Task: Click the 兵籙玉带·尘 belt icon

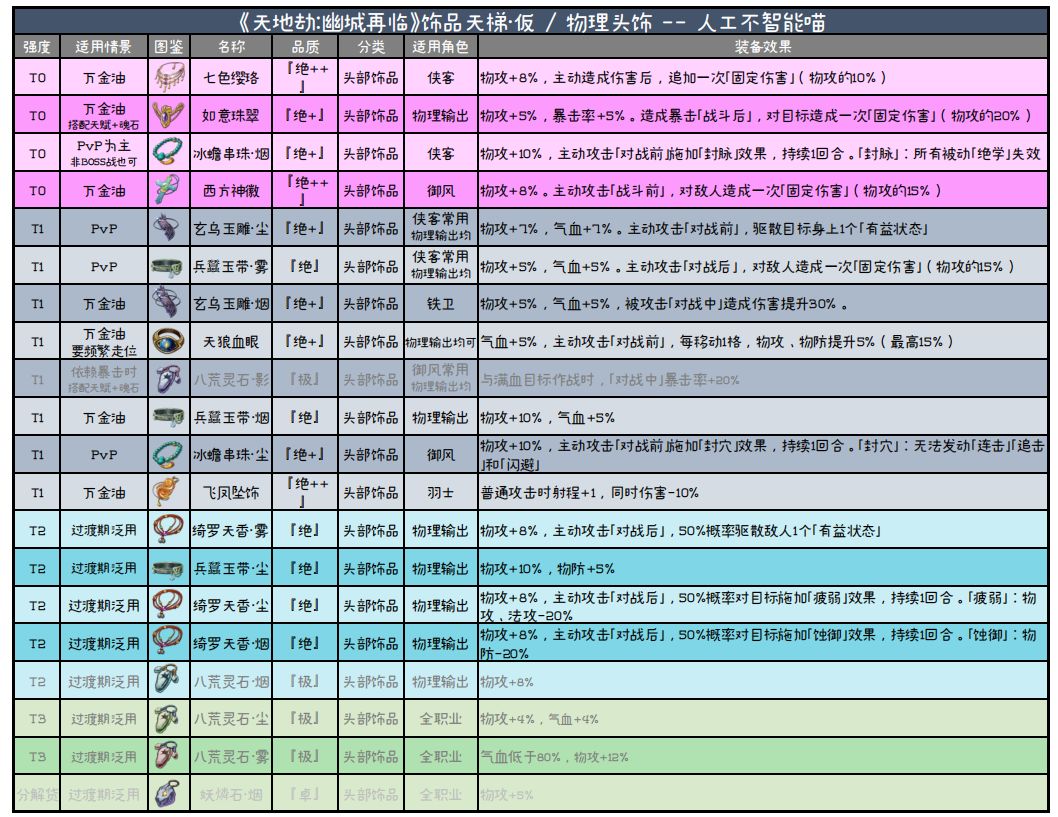Action: 169,569
